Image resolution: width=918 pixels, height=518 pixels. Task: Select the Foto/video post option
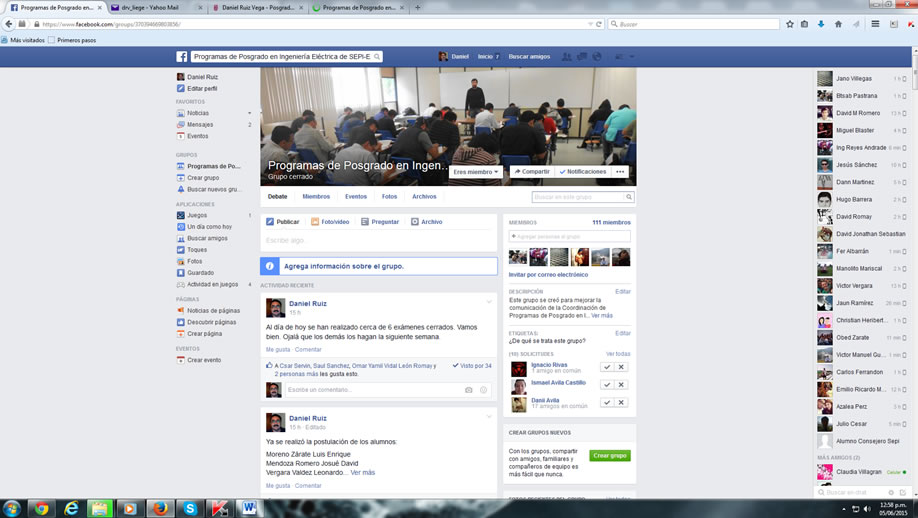point(330,222)
